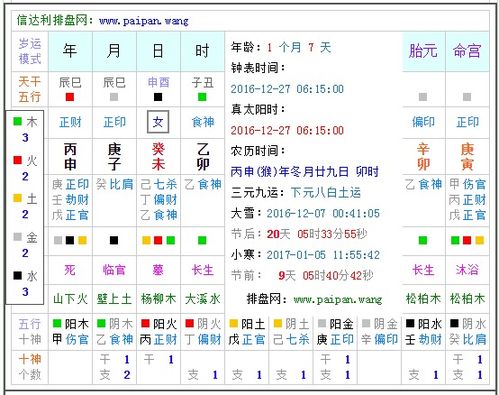The width and height of the screenshot is (499, 395).
Task: Click the 子丑 void branches text
Action: tap(202, 82)
